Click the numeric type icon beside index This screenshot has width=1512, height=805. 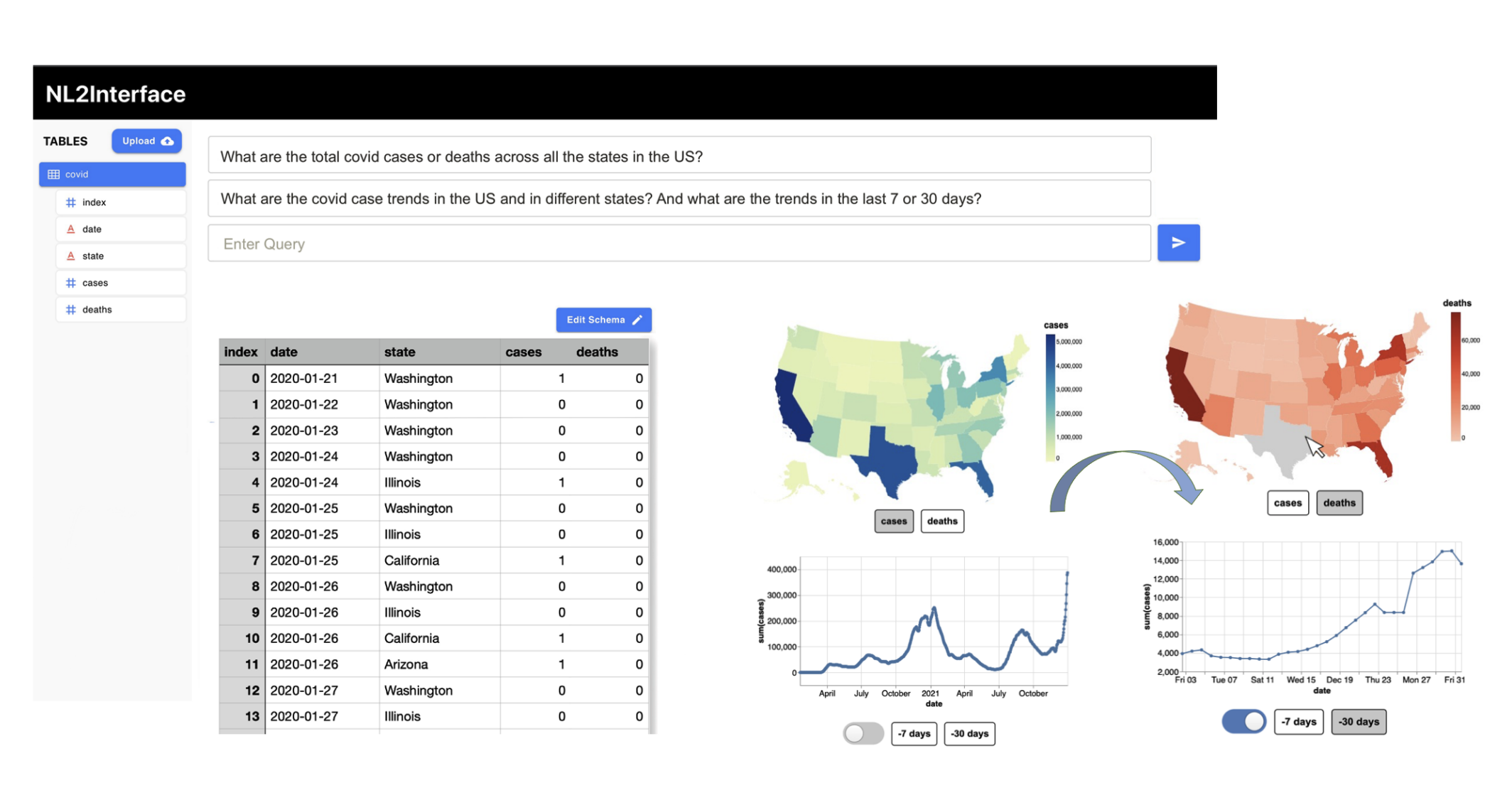tap(70, 202)
